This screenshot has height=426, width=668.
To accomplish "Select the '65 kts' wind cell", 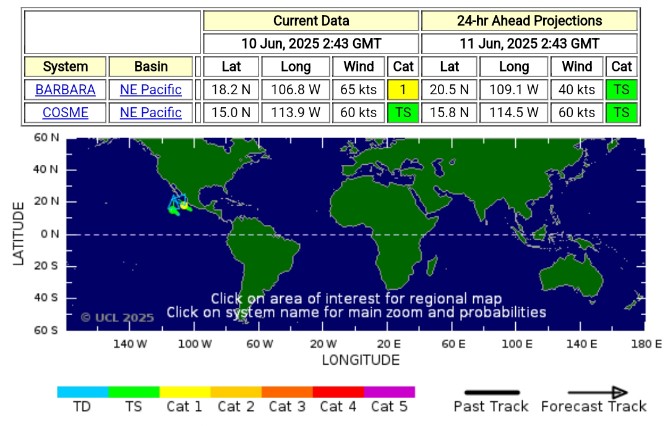I will click(x=358, y=89).
